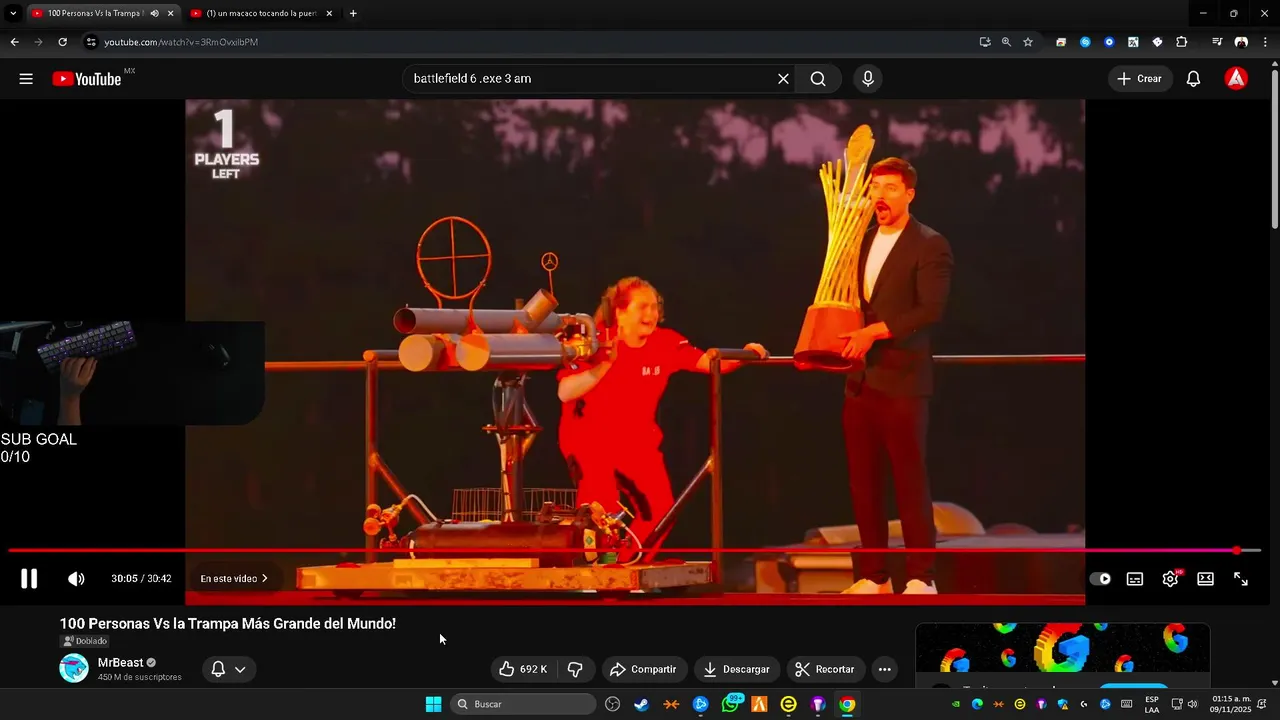Switch to theater mode
Screen dimensions: 1280x720
tap(1205, 578)
